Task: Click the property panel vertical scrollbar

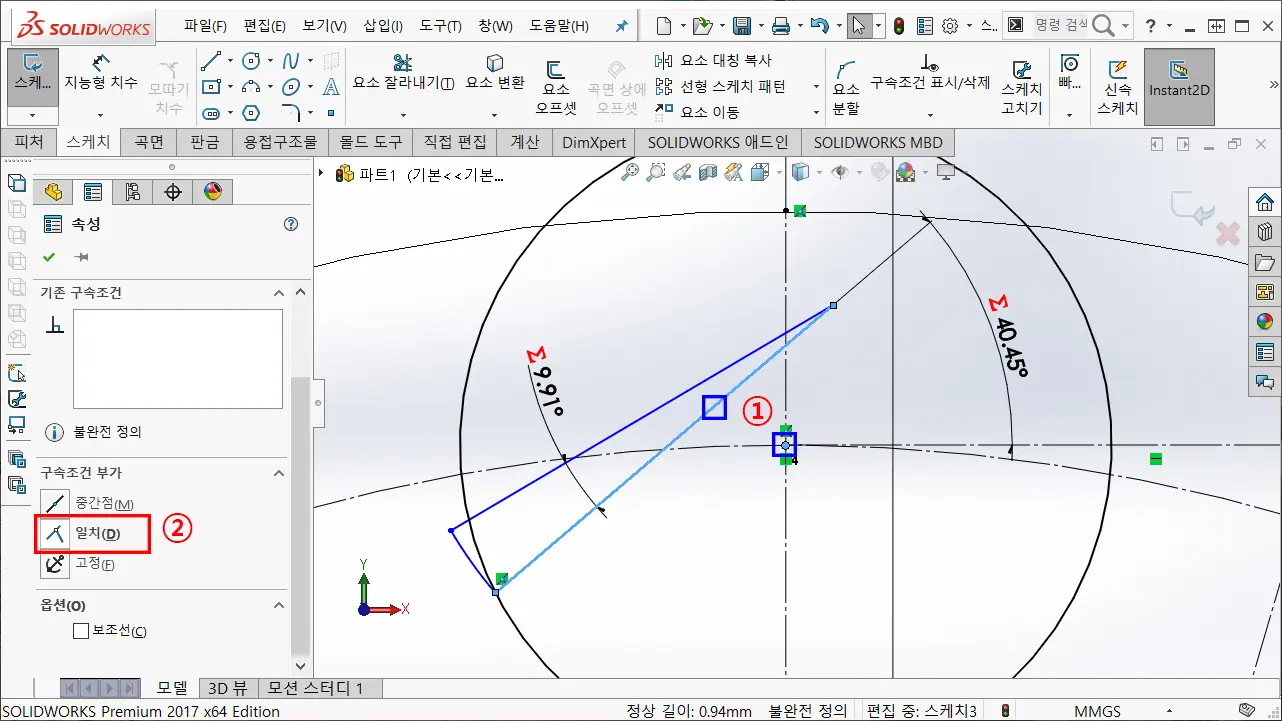Action: click(x=299, y=515)
